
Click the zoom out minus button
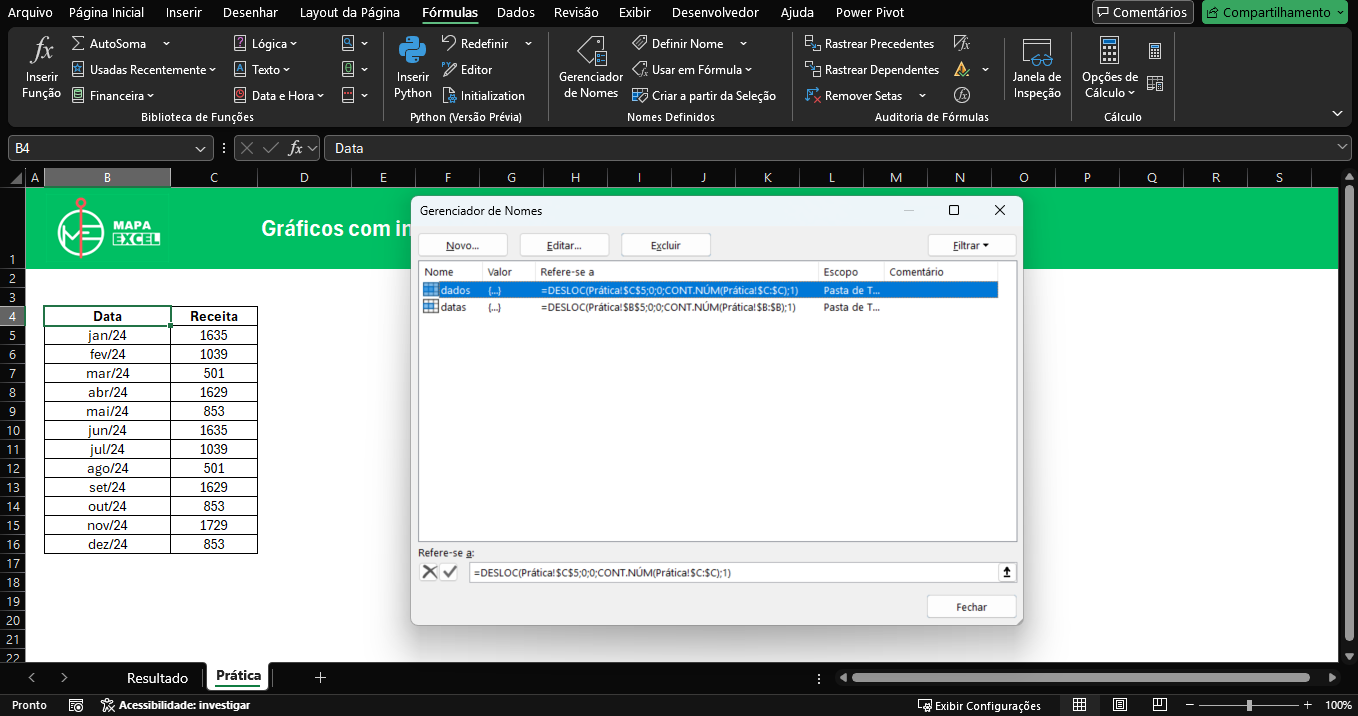coord(1190,705)
